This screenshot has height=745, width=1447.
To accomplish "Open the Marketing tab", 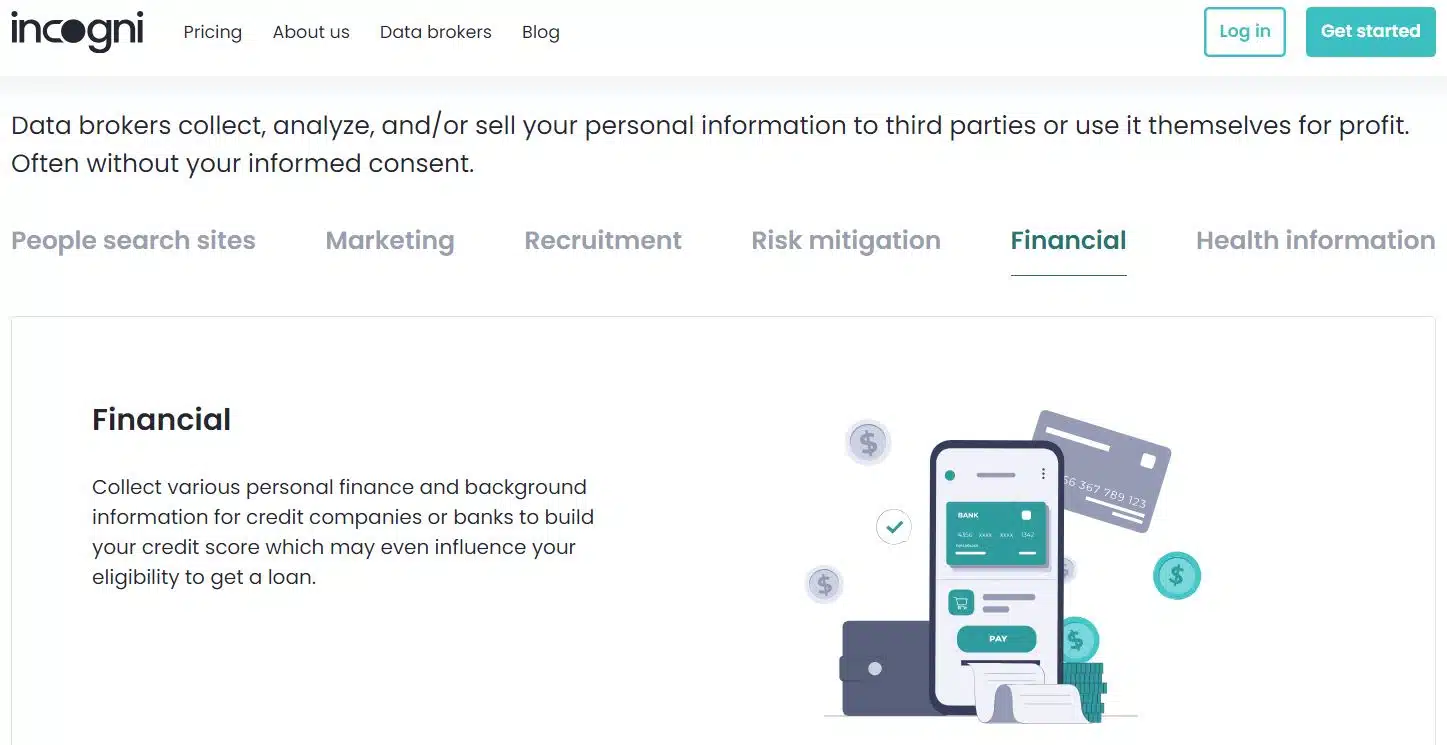I will point(390,241).
